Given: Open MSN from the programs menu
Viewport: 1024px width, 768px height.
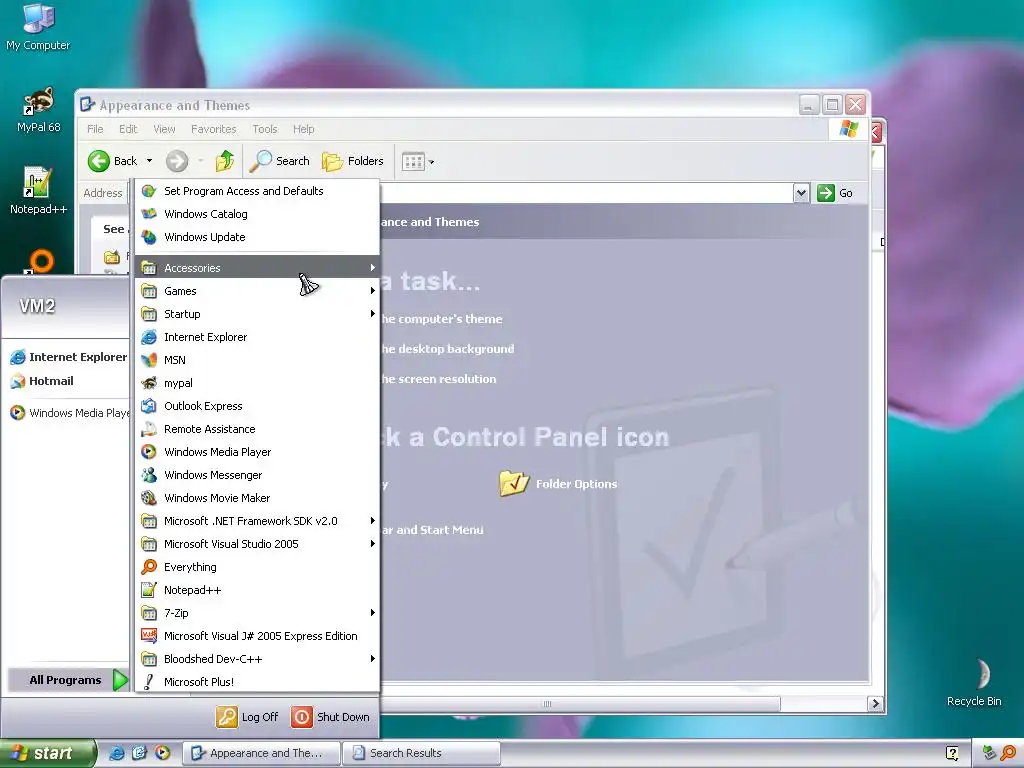Looking at the screenshot, I should click(x=257, y=360).
